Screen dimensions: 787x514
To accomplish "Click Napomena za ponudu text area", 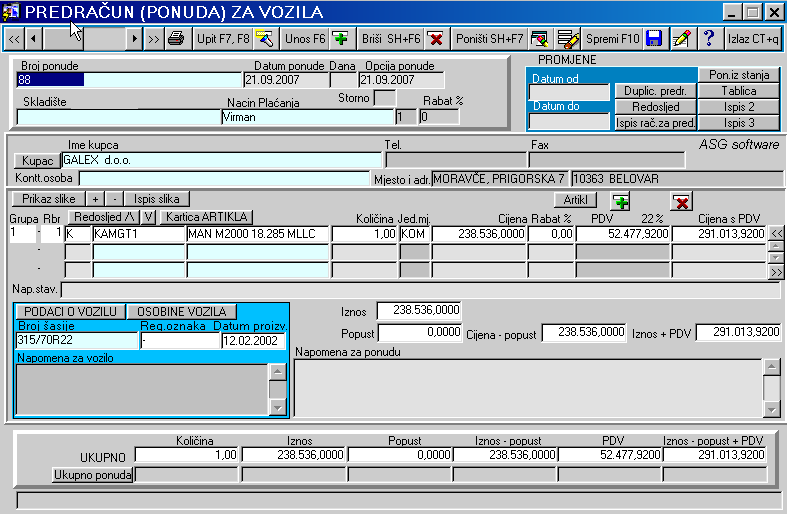I will [x=528, y=388].
